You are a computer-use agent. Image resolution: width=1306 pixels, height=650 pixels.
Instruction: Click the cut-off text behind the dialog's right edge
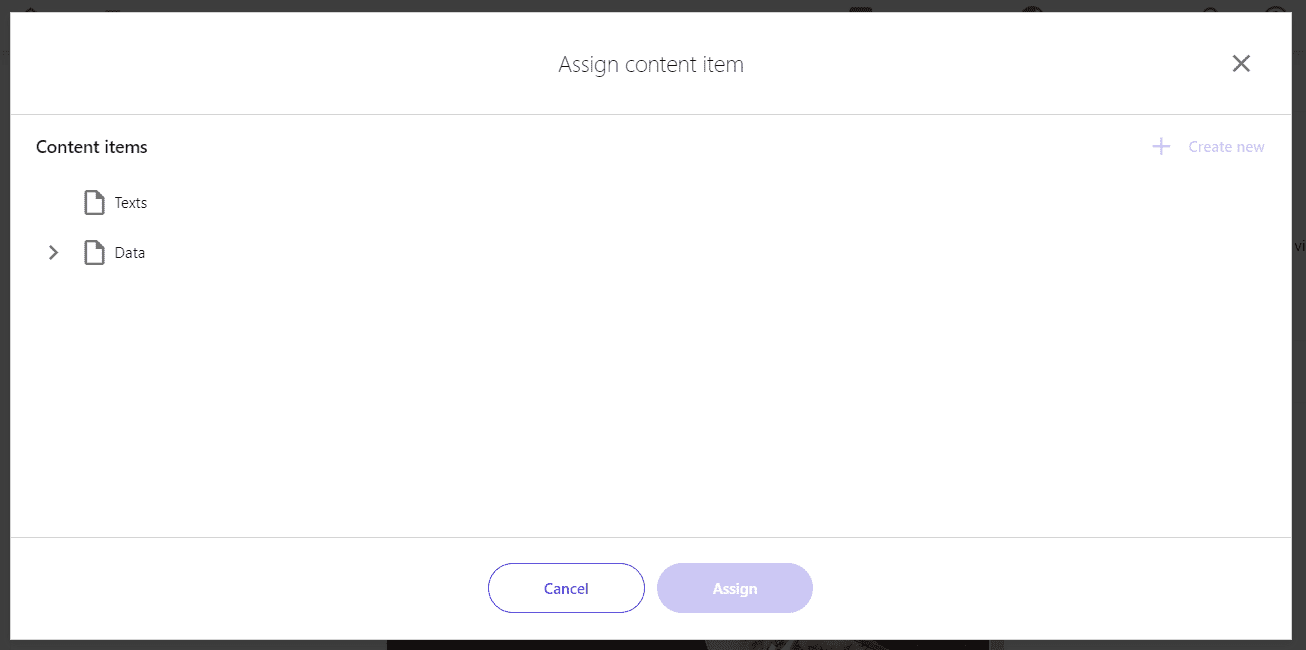coord(1299,246)
